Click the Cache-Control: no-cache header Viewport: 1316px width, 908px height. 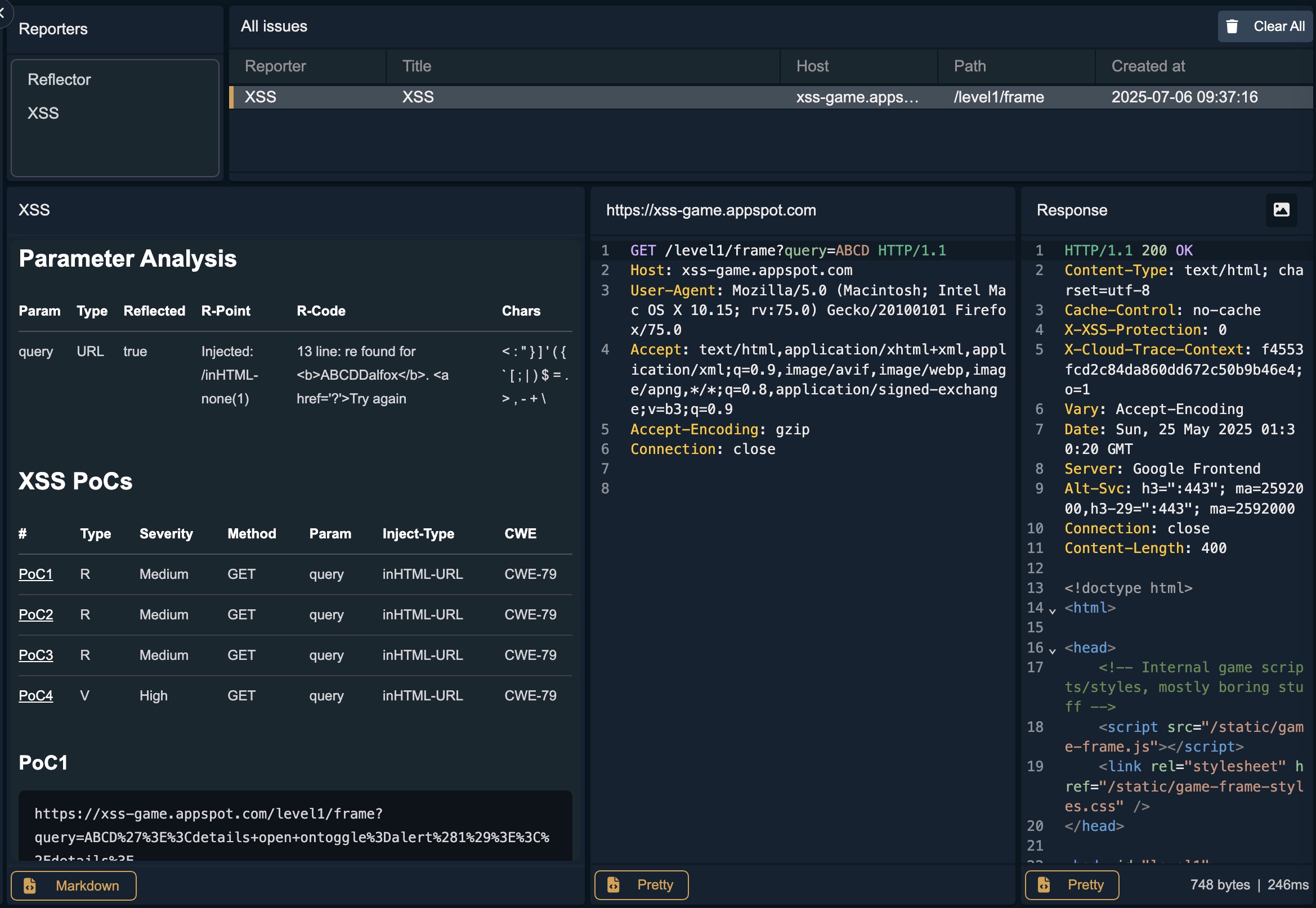point(1162,310)
